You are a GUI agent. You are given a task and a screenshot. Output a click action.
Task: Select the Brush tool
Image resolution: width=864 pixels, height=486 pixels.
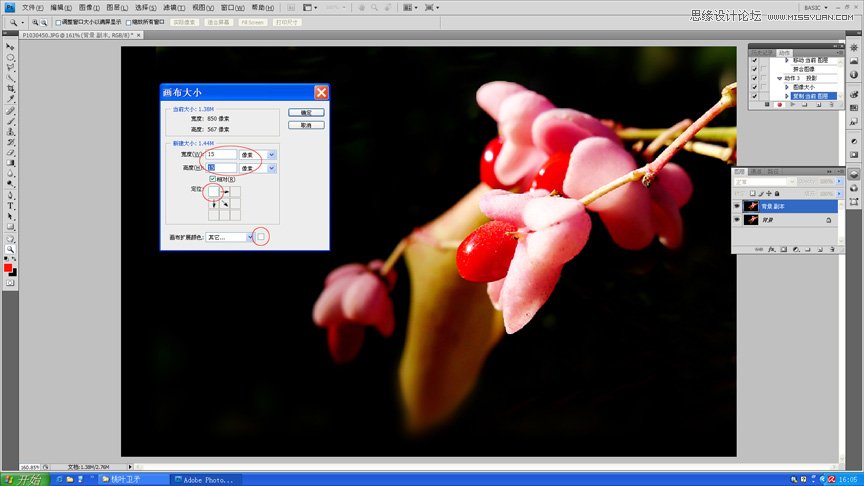[x=10, y=121]
